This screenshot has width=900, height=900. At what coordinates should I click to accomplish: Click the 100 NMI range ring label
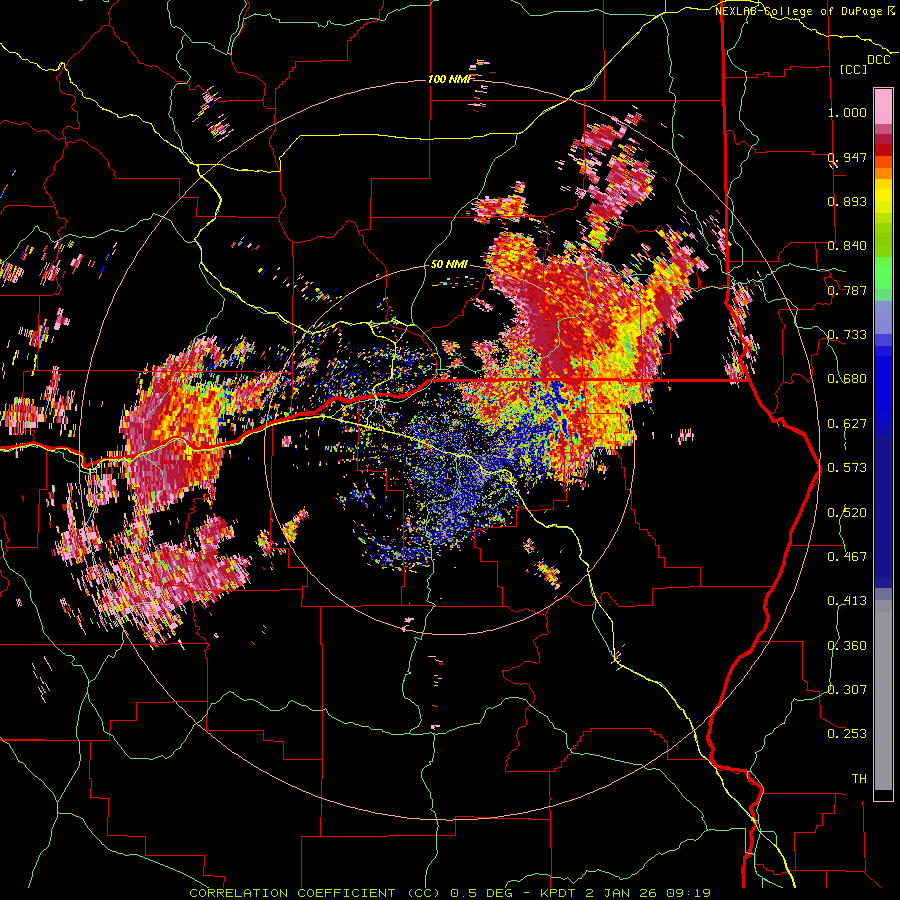click(449, 79)
